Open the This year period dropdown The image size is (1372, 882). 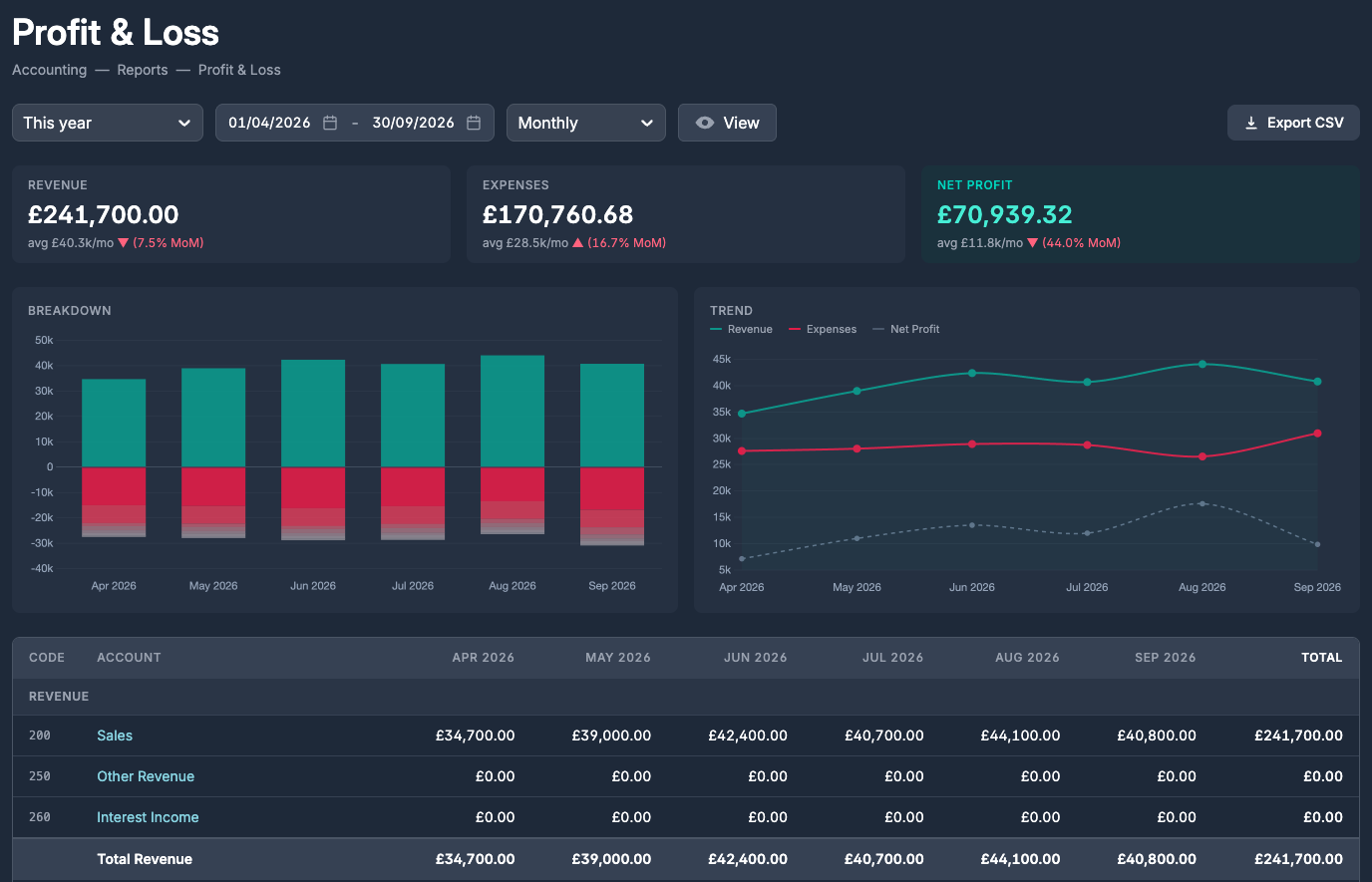click(x=108, y=123)
